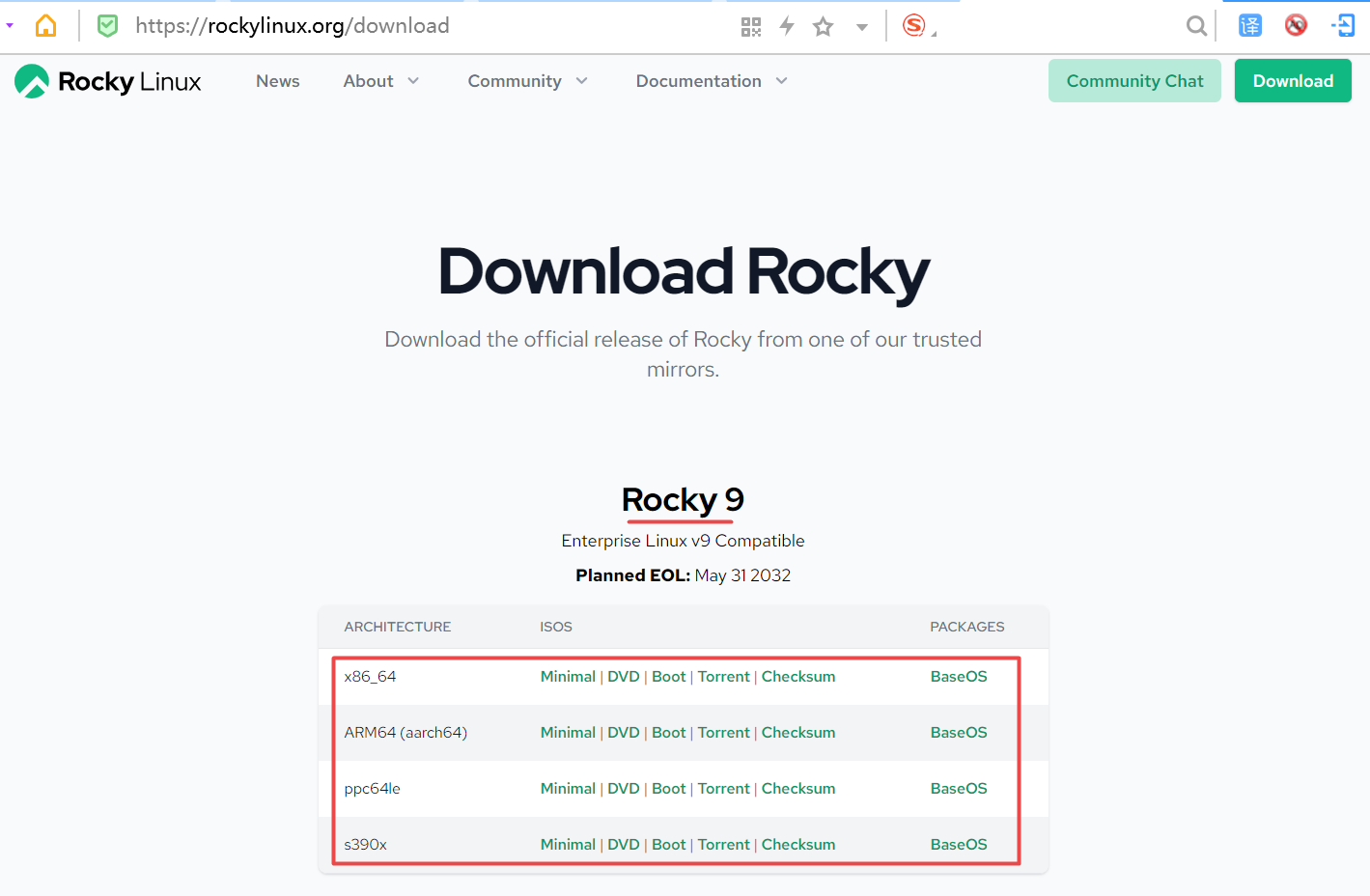1370x896 pixels.
Task: Open the x86_64 Checksum link
Action: tap(798, 677)
